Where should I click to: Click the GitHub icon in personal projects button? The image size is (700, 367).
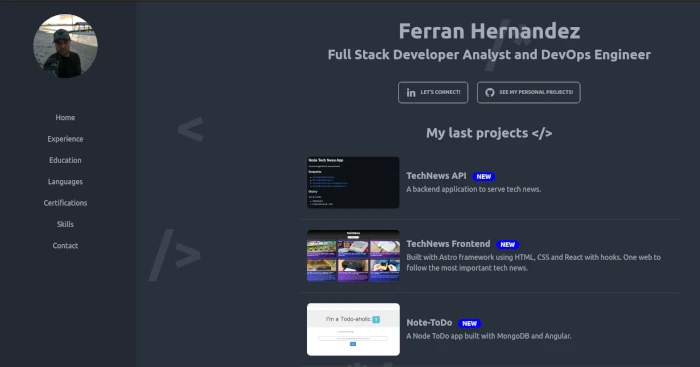point(490,92)
